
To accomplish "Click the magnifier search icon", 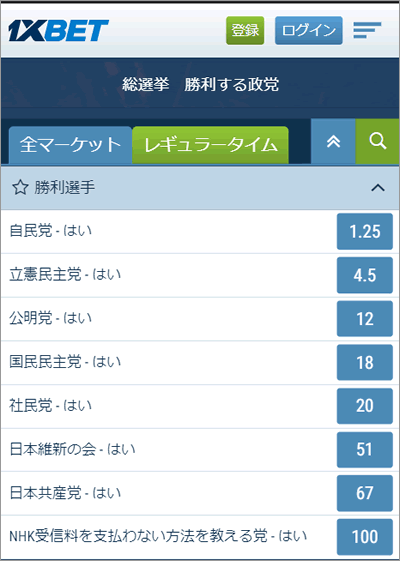I will pyautogui.click(x=378, y=142).
